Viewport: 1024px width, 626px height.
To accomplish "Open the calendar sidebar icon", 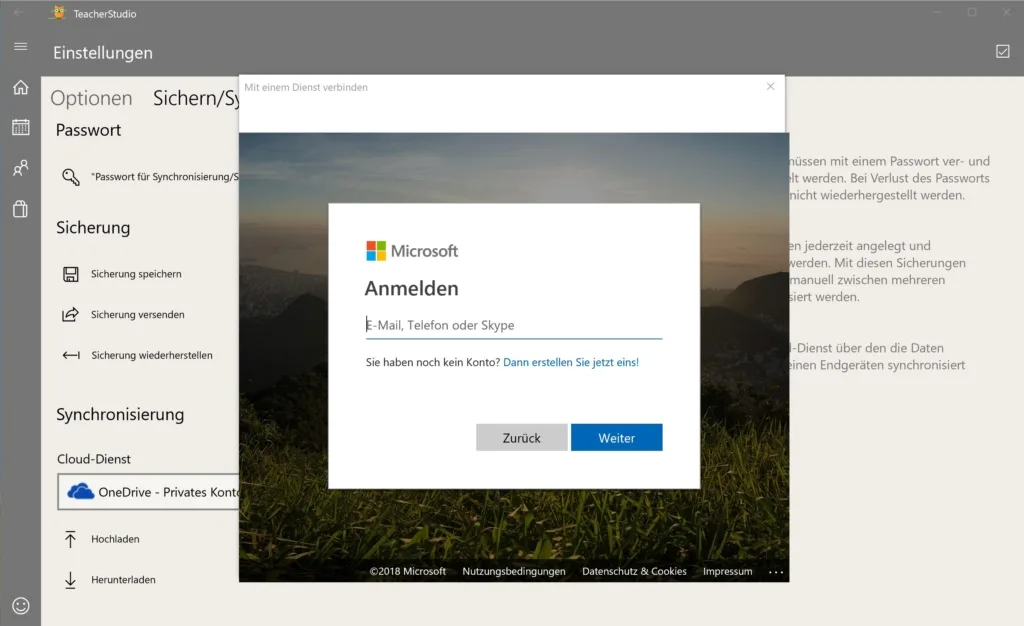I will [20, 127].
